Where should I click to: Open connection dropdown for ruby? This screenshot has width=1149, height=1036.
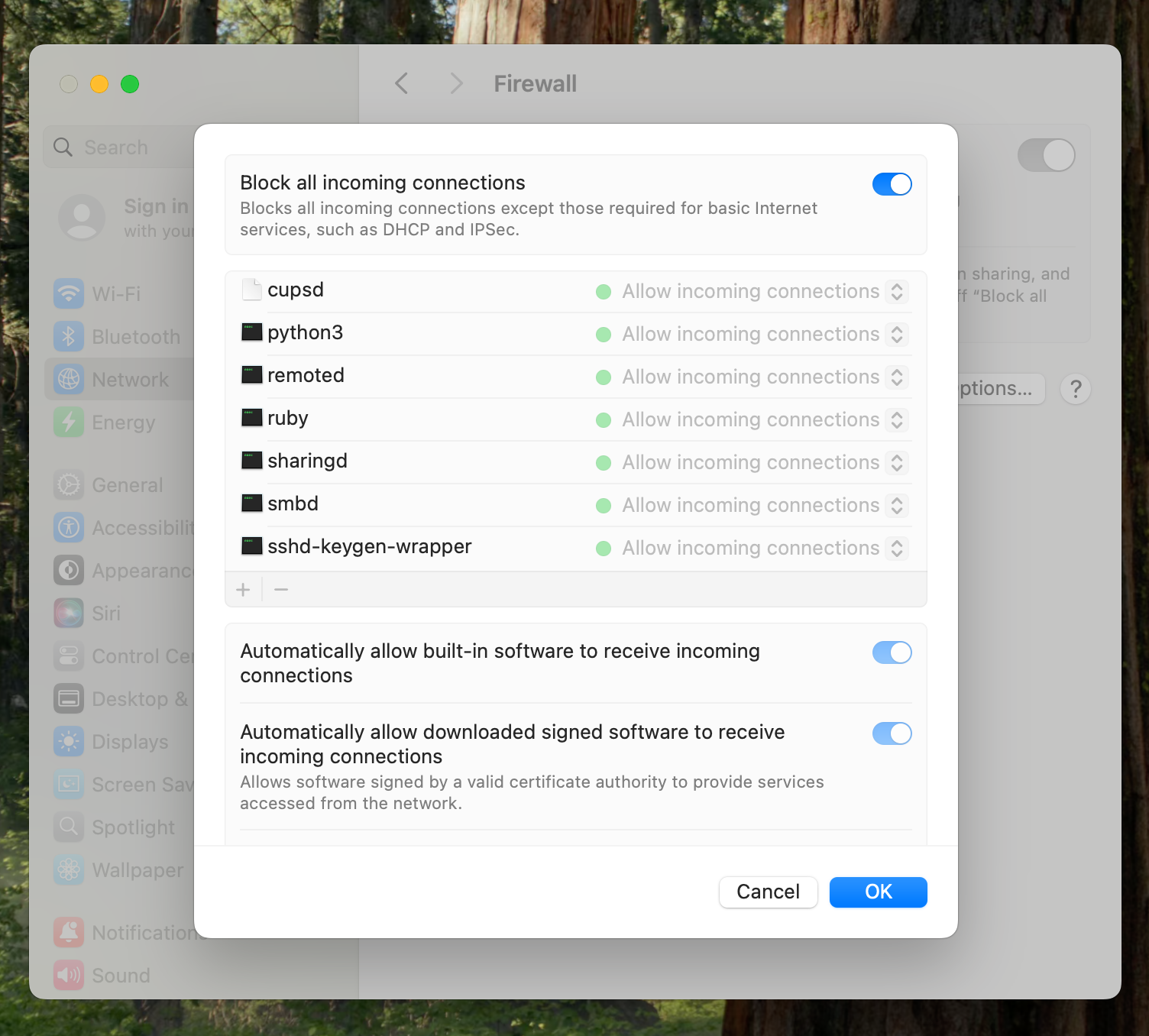coord(897,419)
